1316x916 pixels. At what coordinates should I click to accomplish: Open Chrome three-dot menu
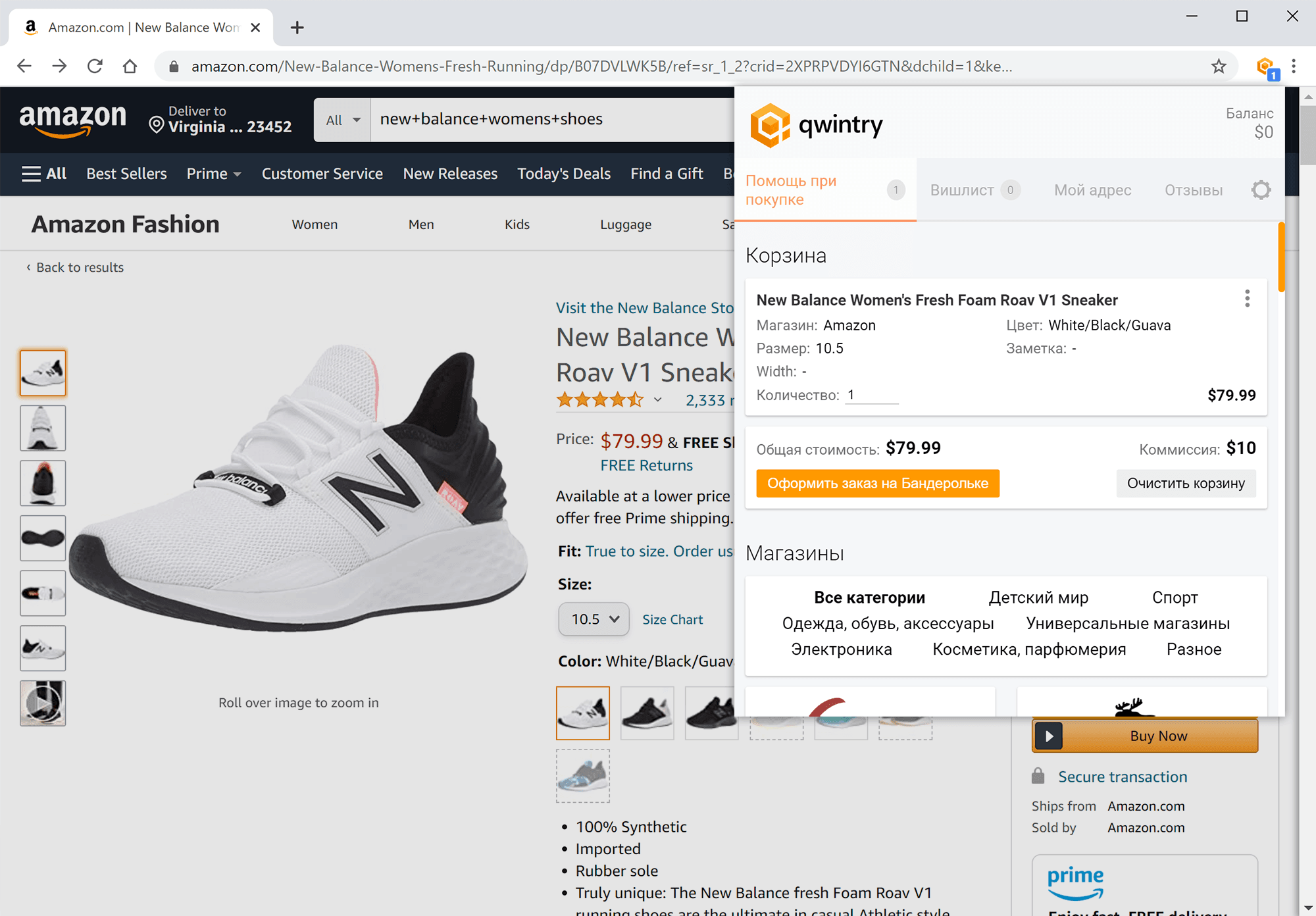[1294, 66]
